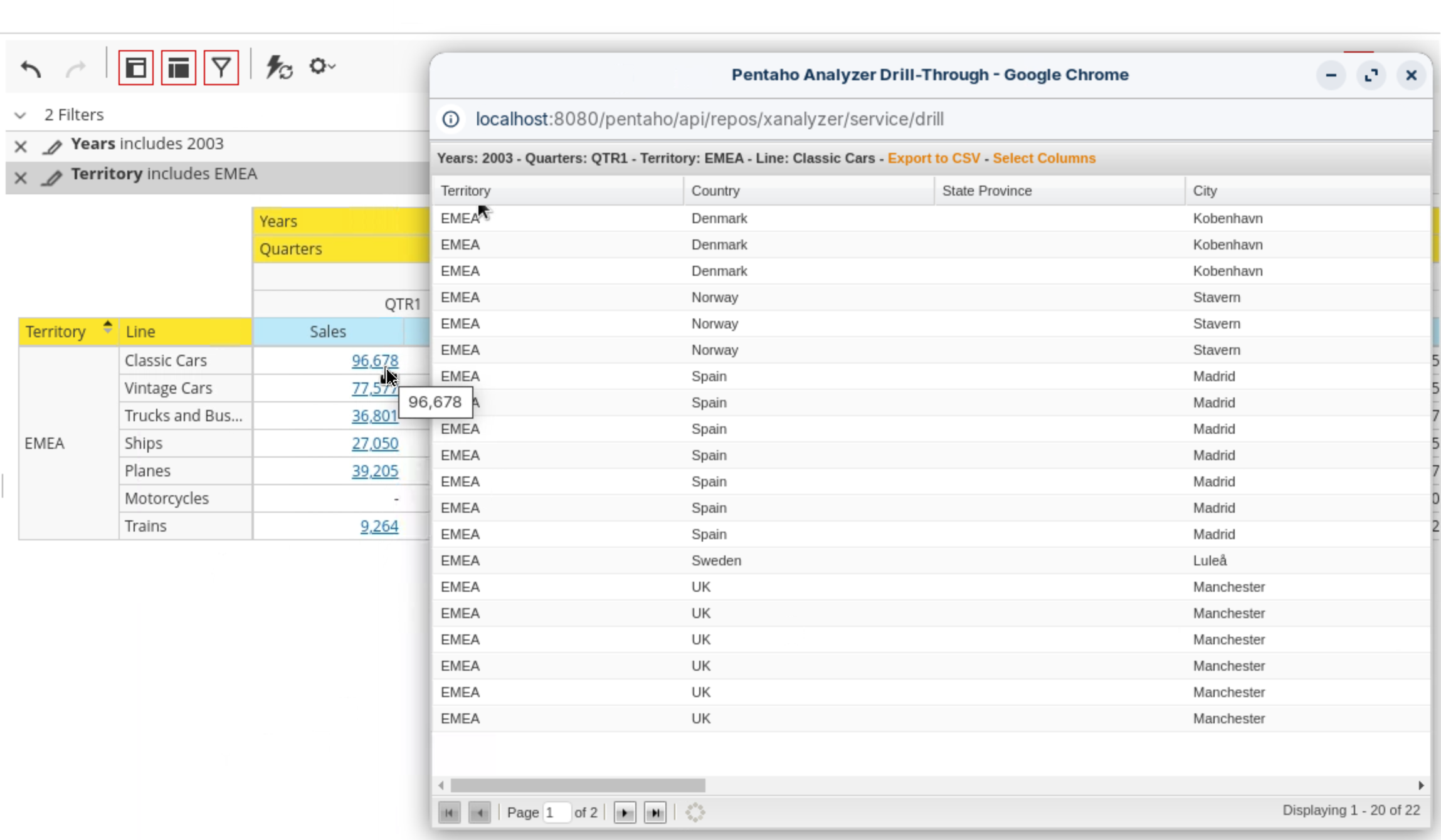The height and width of the screenshot is (840, 1441).
Task: Click the Territory sort arrow
Action: (x=107, y=327)
